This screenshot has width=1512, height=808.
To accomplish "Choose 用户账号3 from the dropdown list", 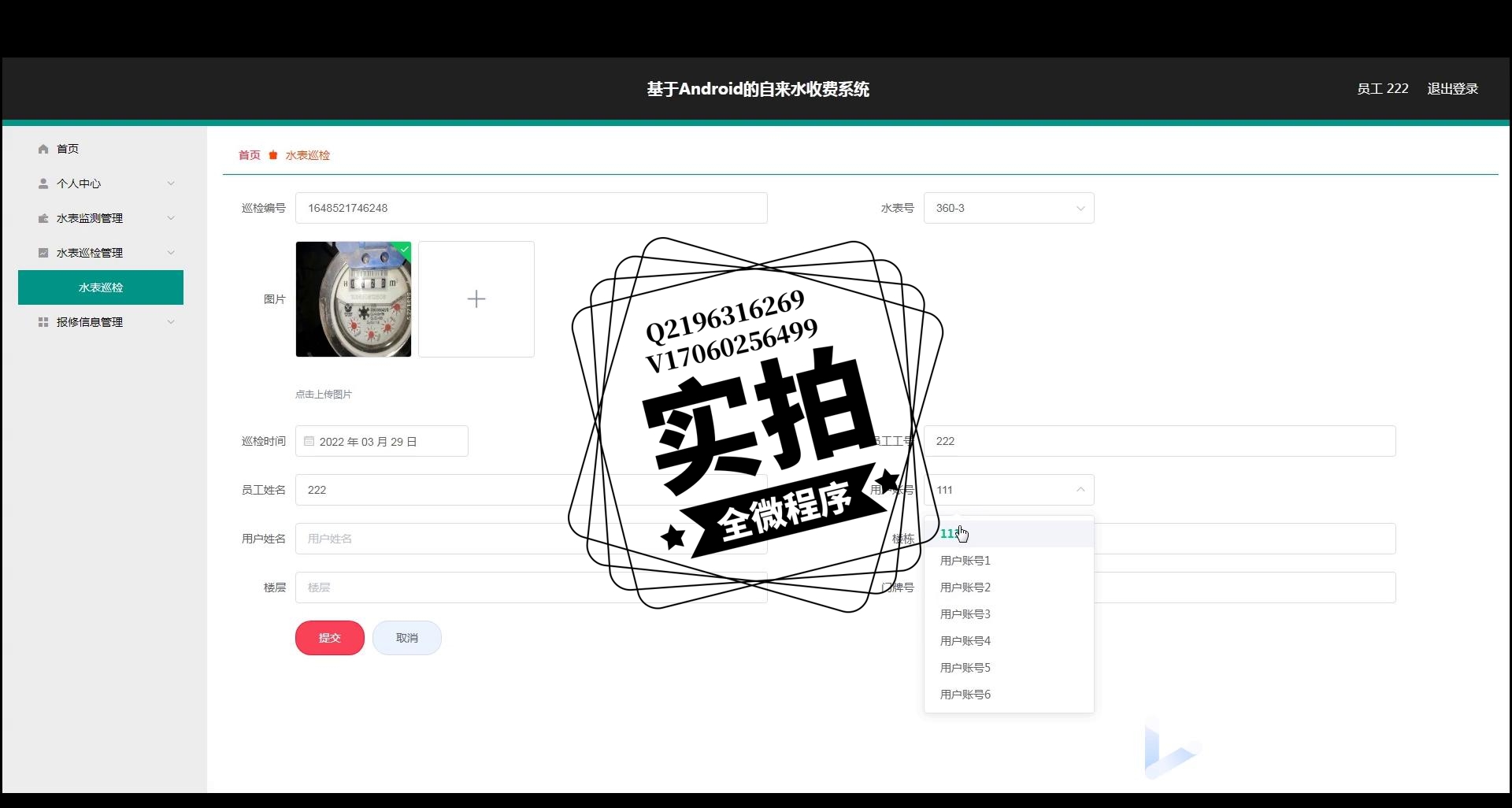I will click(1009, 614).
